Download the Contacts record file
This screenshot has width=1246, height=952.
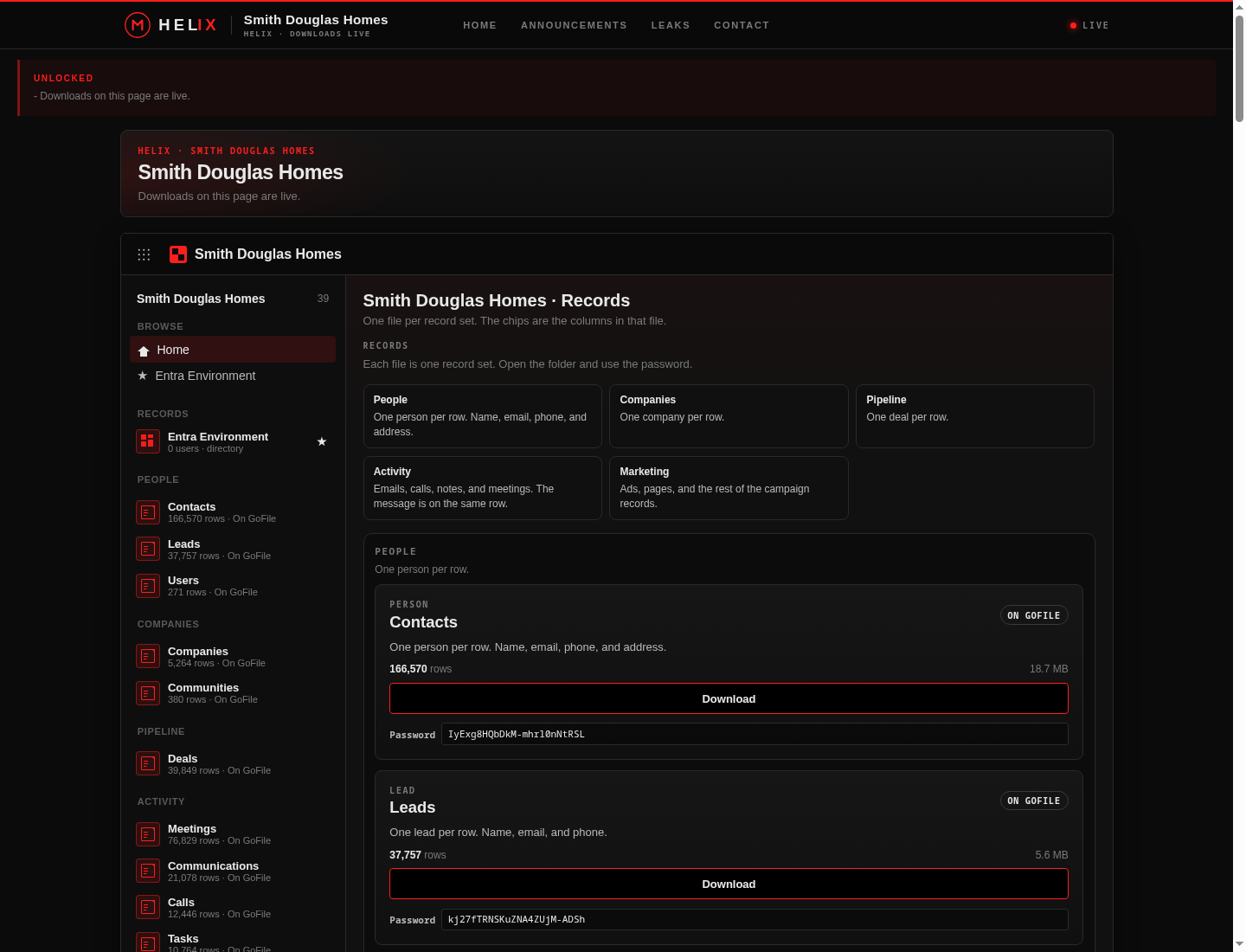tap(729, 698)
